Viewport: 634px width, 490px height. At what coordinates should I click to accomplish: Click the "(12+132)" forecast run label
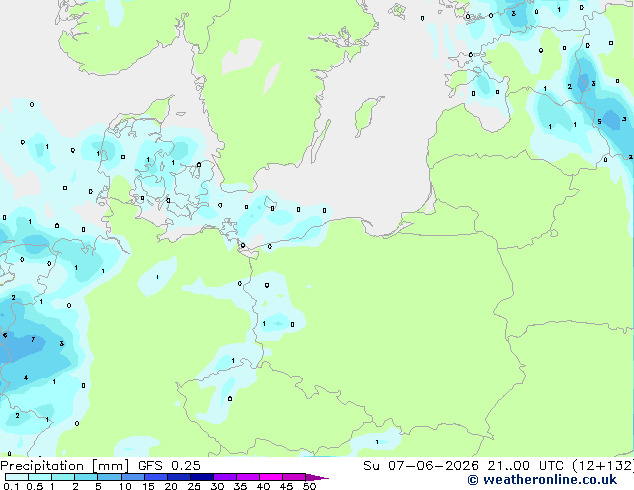coord(603,466)
